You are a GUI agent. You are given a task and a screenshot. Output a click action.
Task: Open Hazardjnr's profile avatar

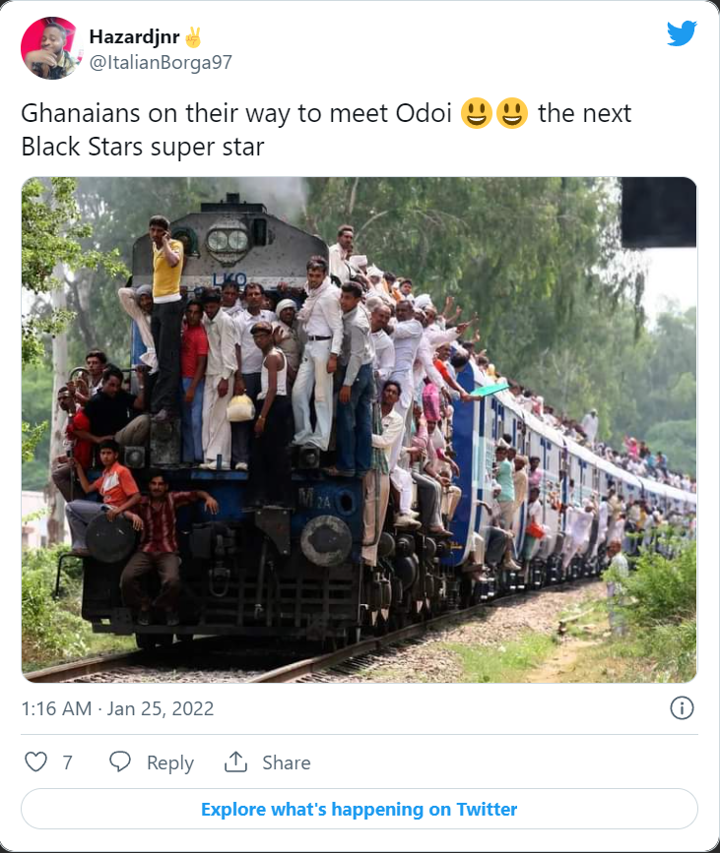click(50, 48)
